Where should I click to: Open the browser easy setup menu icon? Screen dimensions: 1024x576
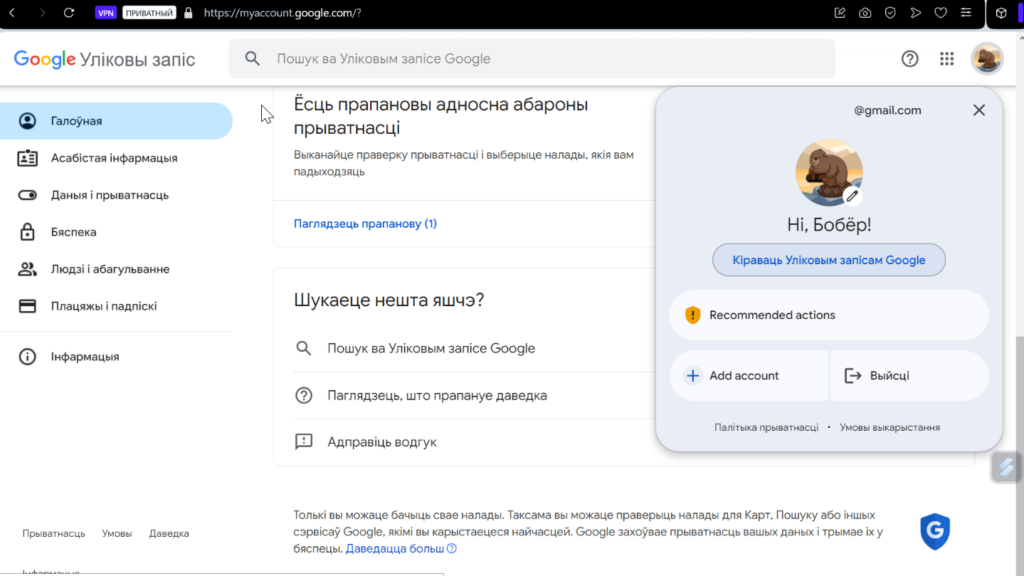966,12
